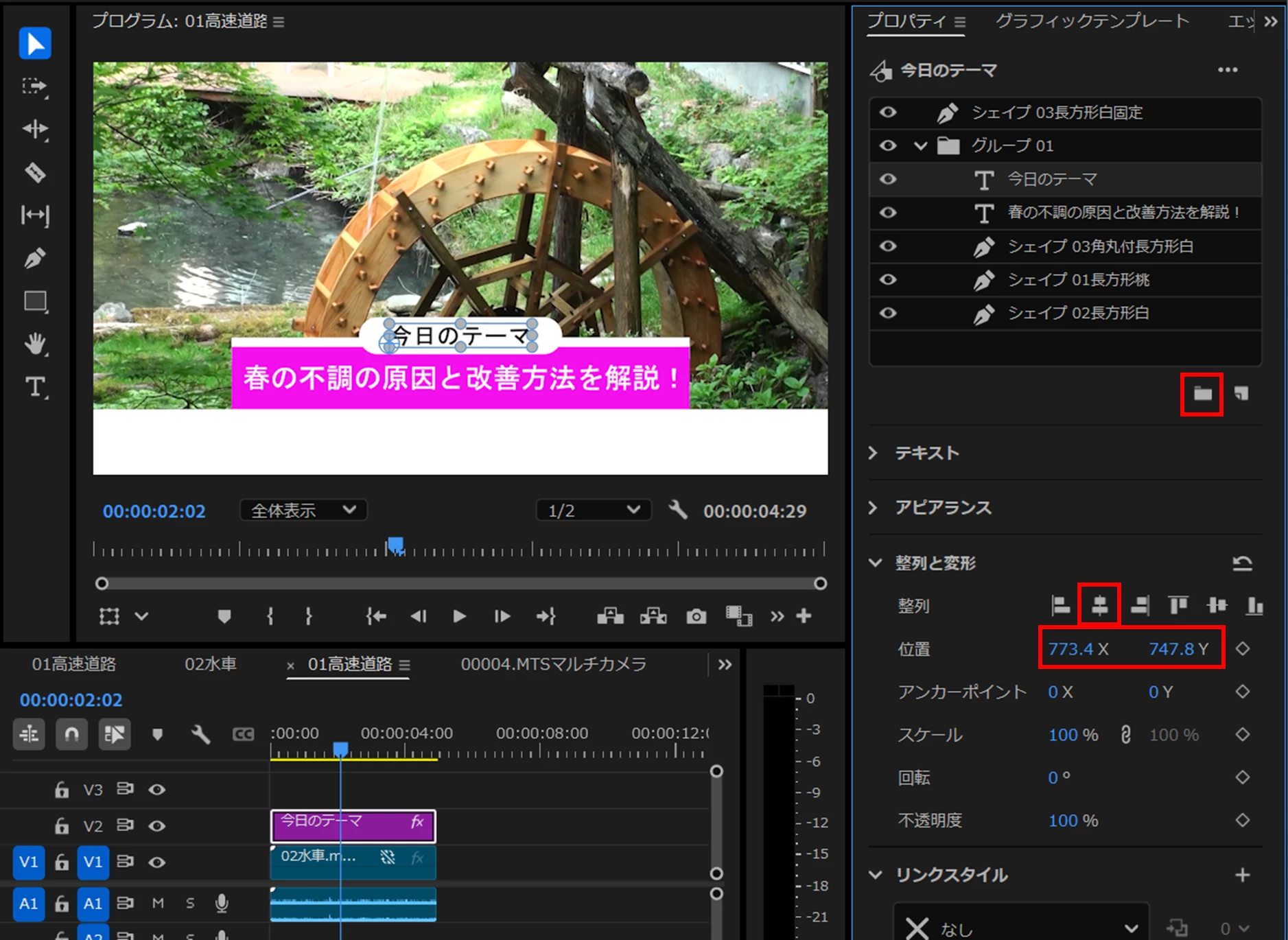1288x940 pixels.
Task: Select the Razor tool
Action: point(34,172)
